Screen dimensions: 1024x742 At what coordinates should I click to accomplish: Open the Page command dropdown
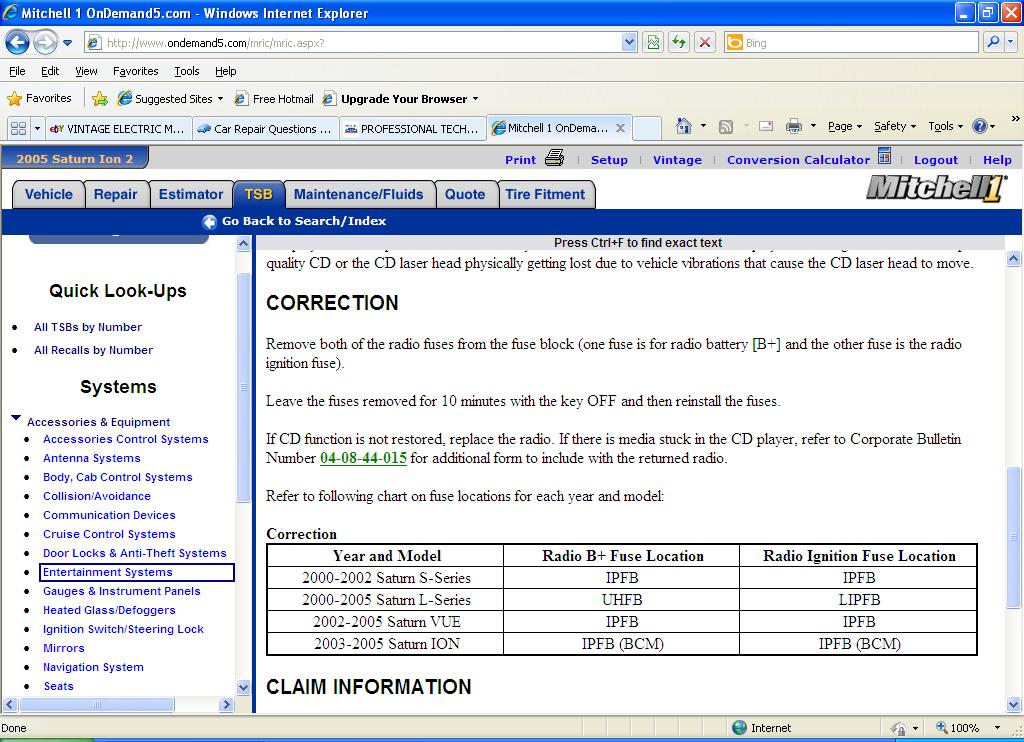point(844,126)
